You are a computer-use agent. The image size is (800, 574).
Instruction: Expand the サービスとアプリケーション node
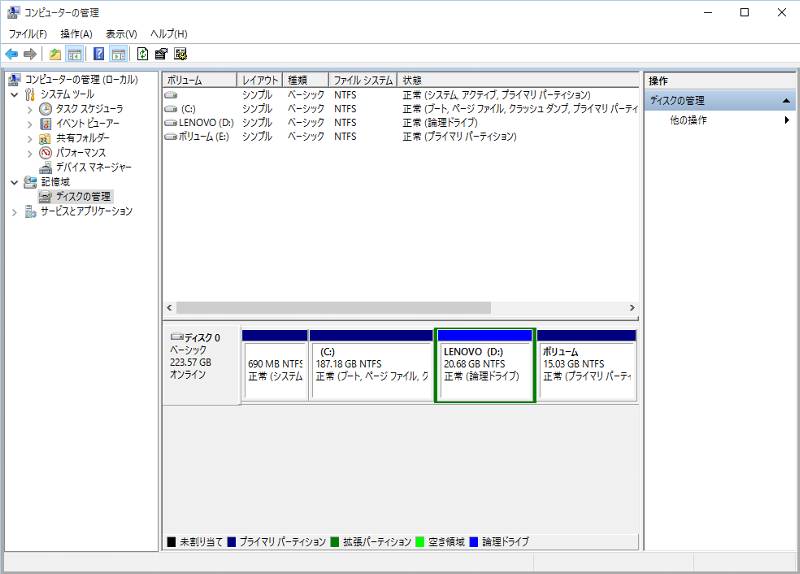click(x=14, y=212)
